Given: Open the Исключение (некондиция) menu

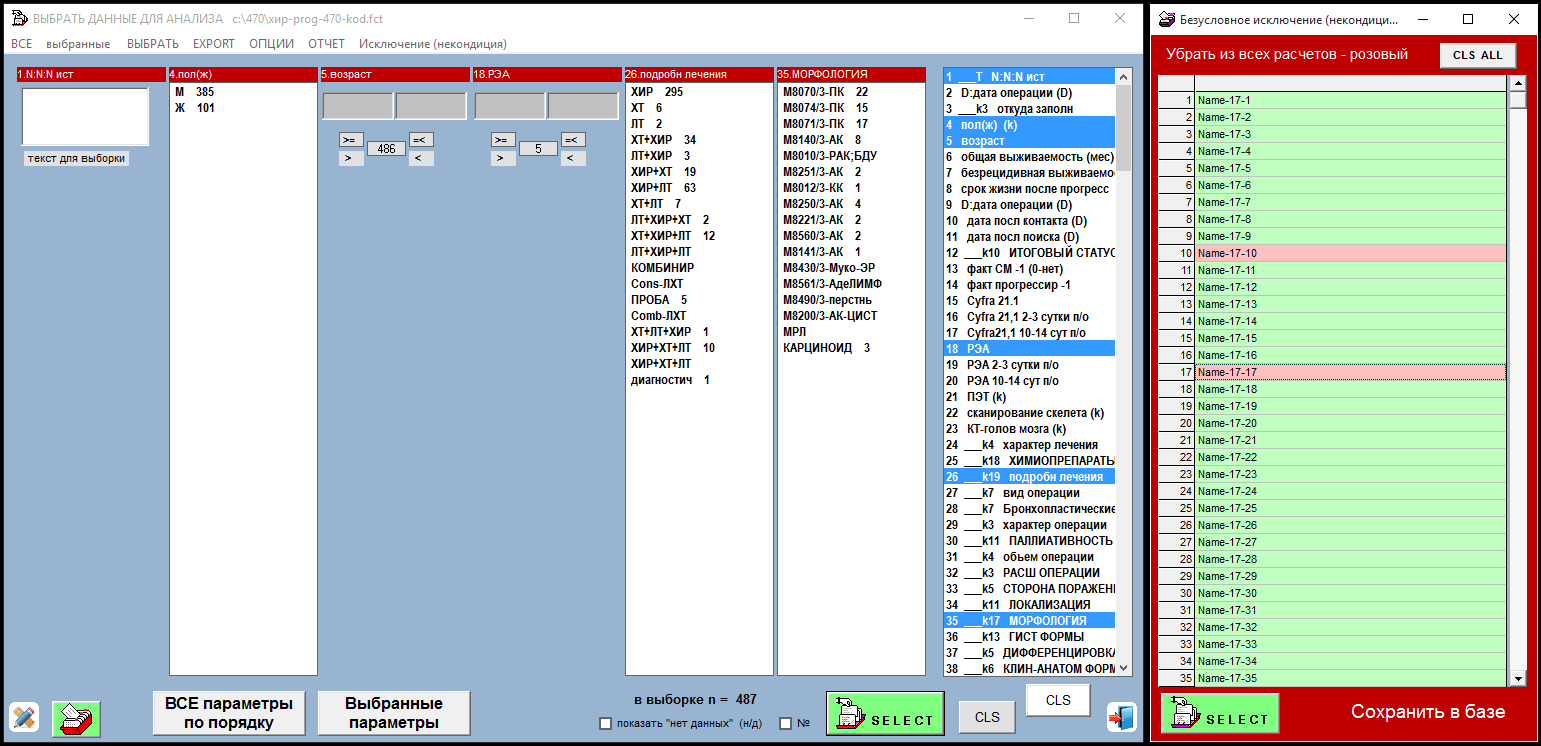Looking at the screenshot, I should coord(432,44).
